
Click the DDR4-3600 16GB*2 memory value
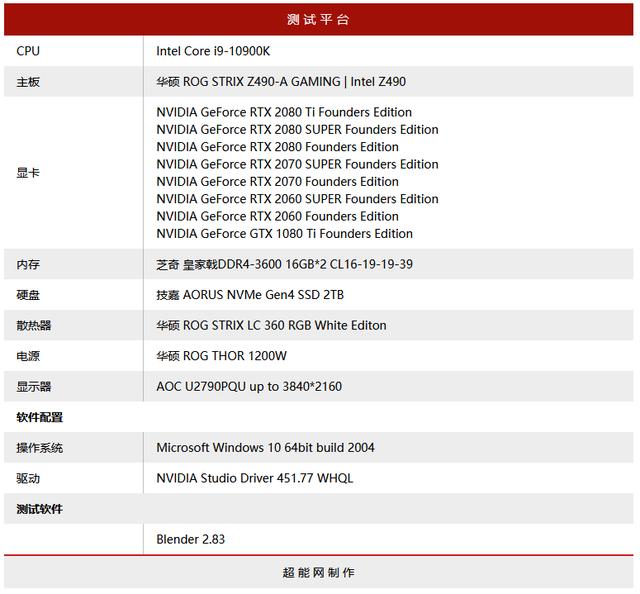[284, 264]
